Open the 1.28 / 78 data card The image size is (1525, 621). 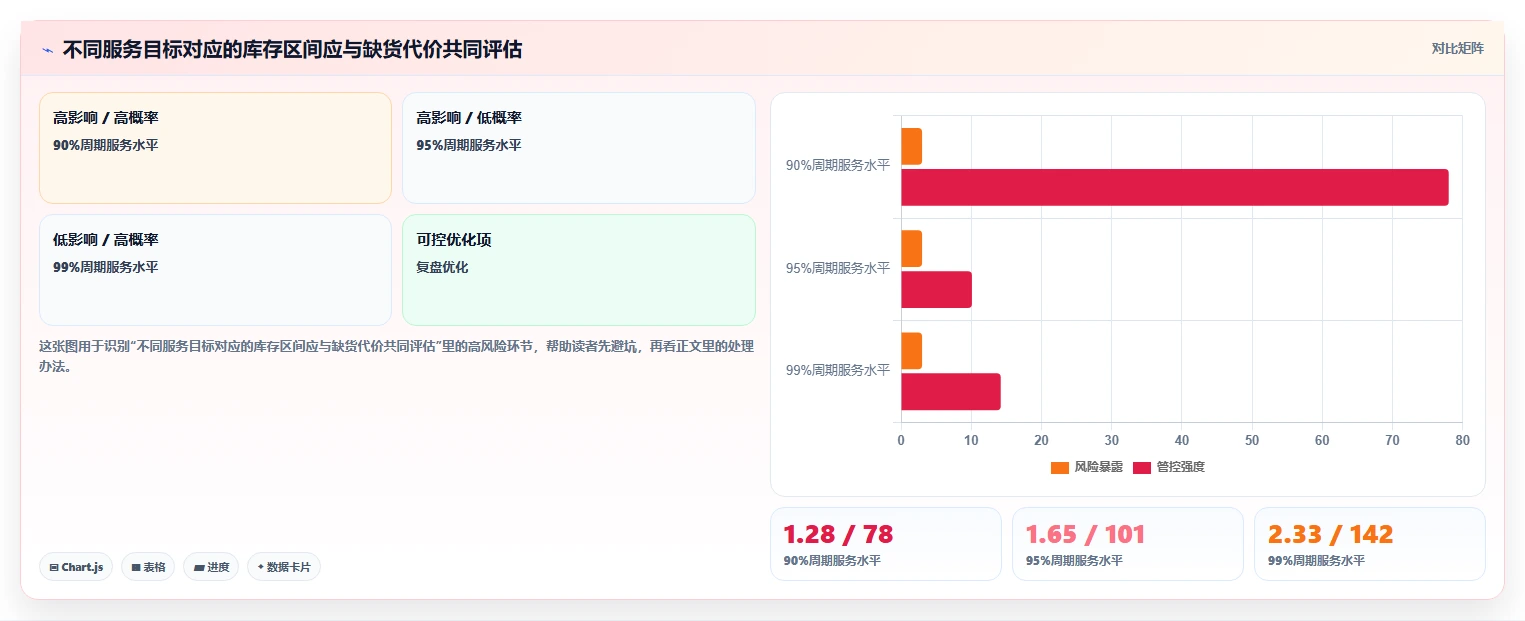coord(885,544)
